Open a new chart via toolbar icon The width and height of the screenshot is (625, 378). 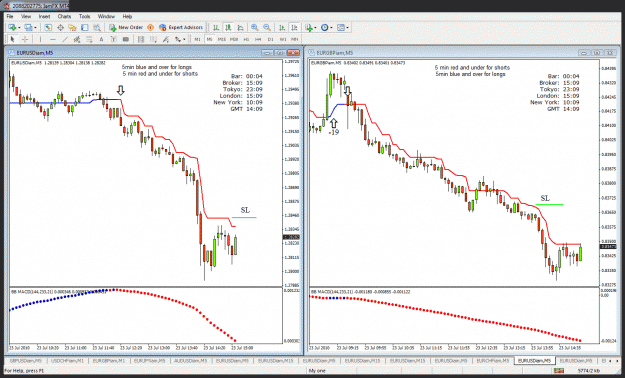coord(12,28)
